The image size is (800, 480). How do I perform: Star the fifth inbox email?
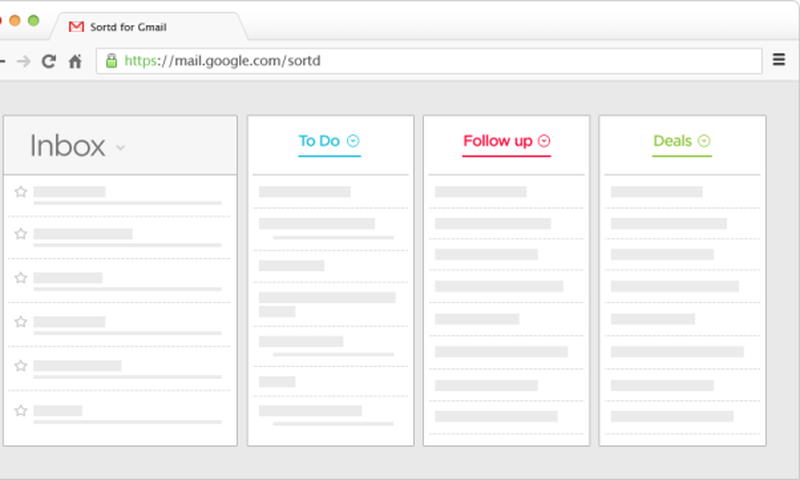click(x=20, y=365)
